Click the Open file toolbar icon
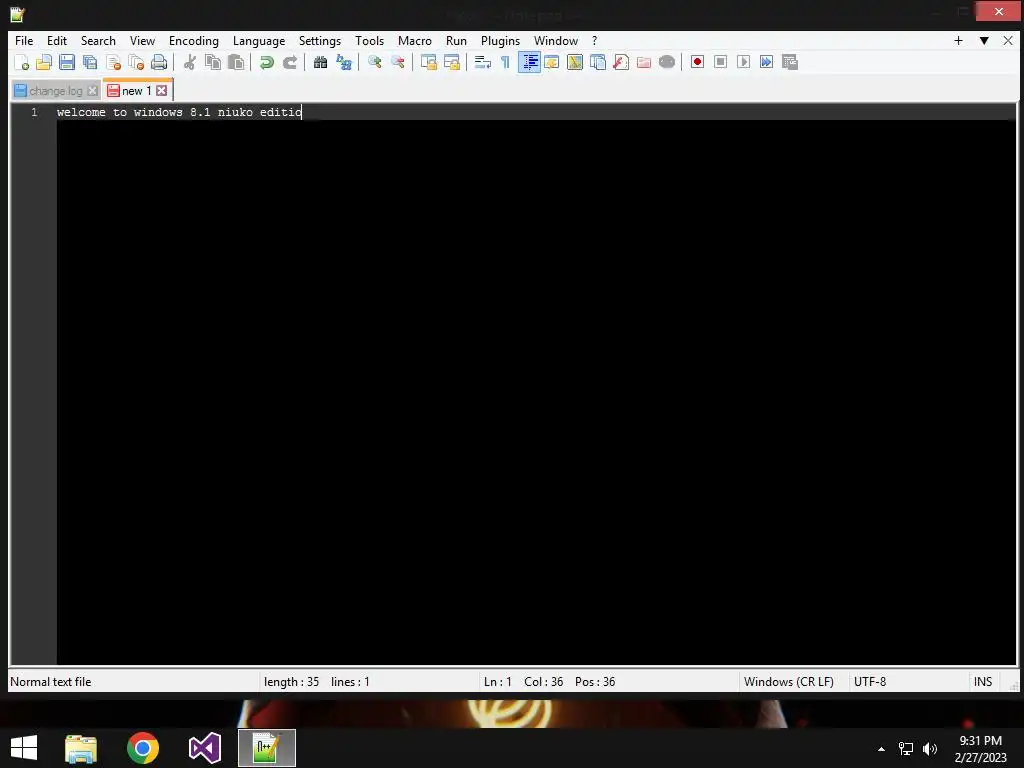1024x768 pixels. point(44,62)
